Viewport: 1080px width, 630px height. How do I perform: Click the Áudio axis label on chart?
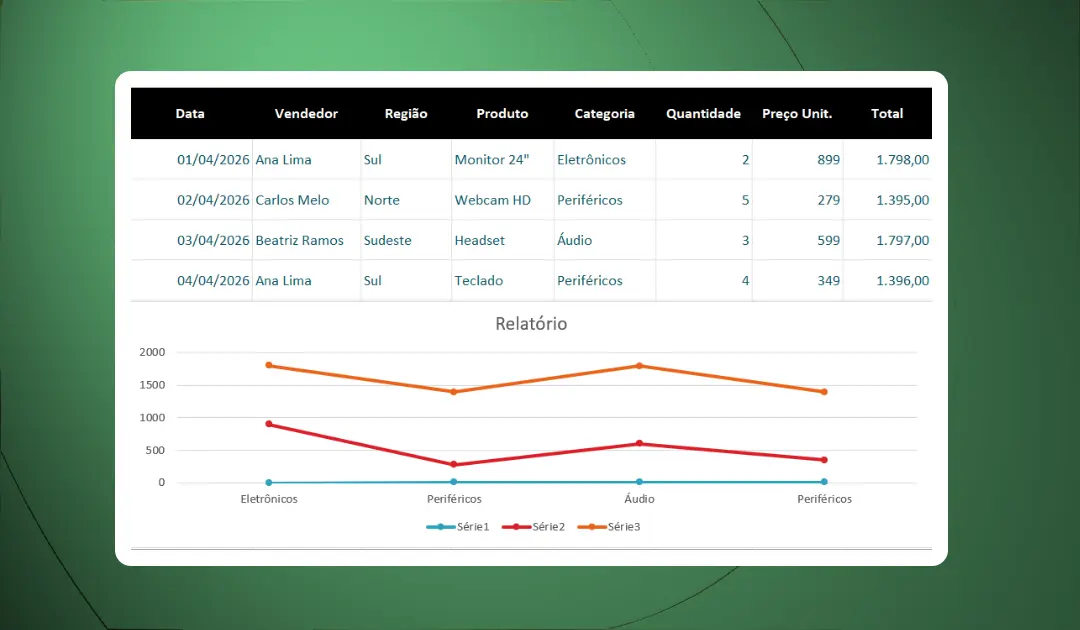639,498
